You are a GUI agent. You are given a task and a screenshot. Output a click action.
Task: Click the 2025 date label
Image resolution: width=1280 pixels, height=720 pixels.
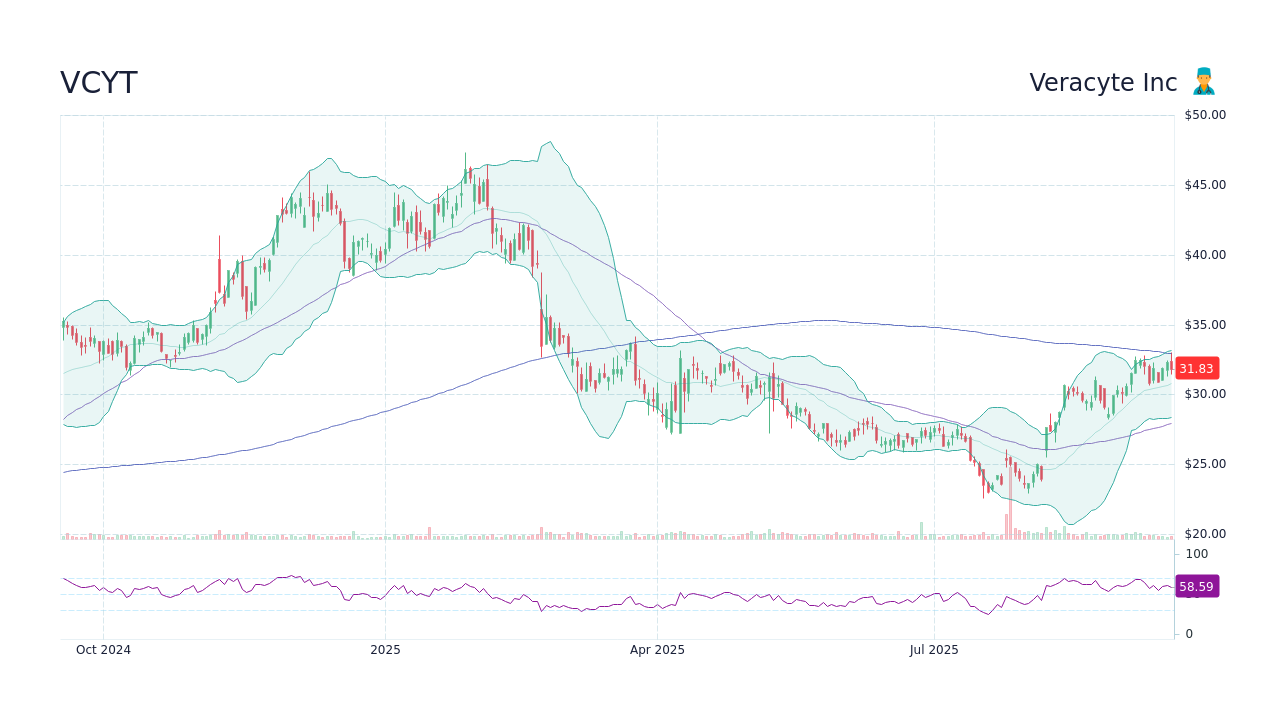coord(385,649)
